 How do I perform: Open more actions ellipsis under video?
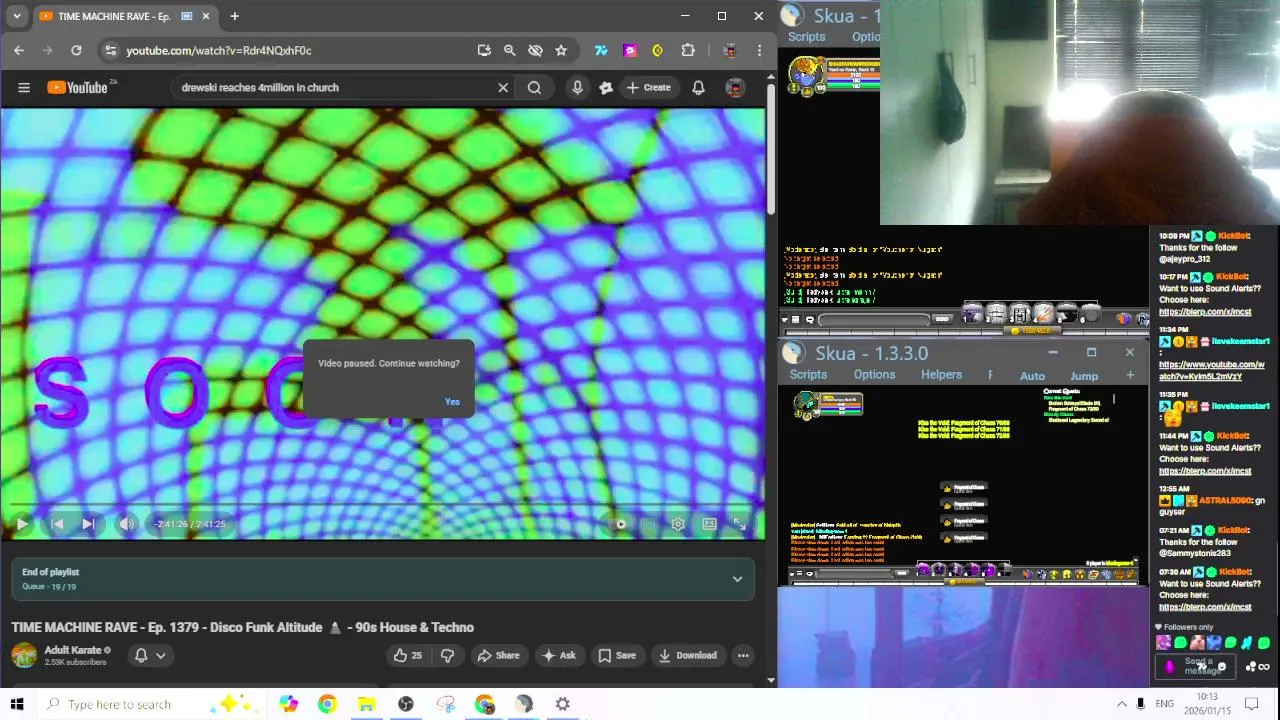pyautogui.click(x=743, y=655)
